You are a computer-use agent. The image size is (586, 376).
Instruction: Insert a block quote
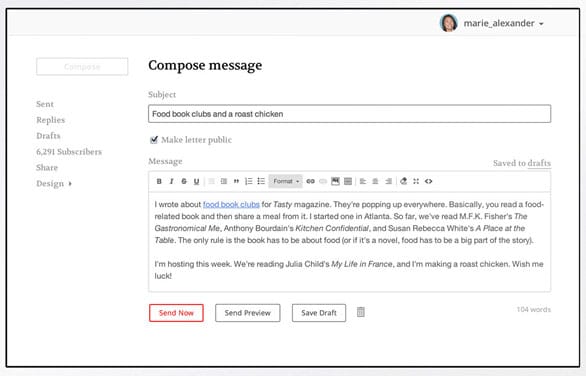coord(236,181)
